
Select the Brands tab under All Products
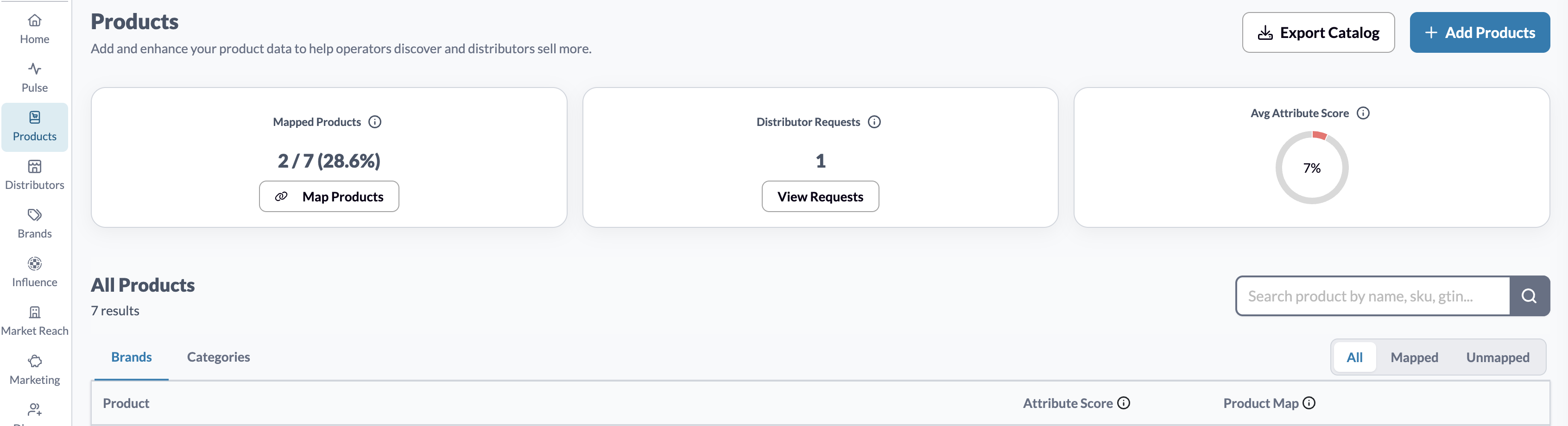click(132, 357)
